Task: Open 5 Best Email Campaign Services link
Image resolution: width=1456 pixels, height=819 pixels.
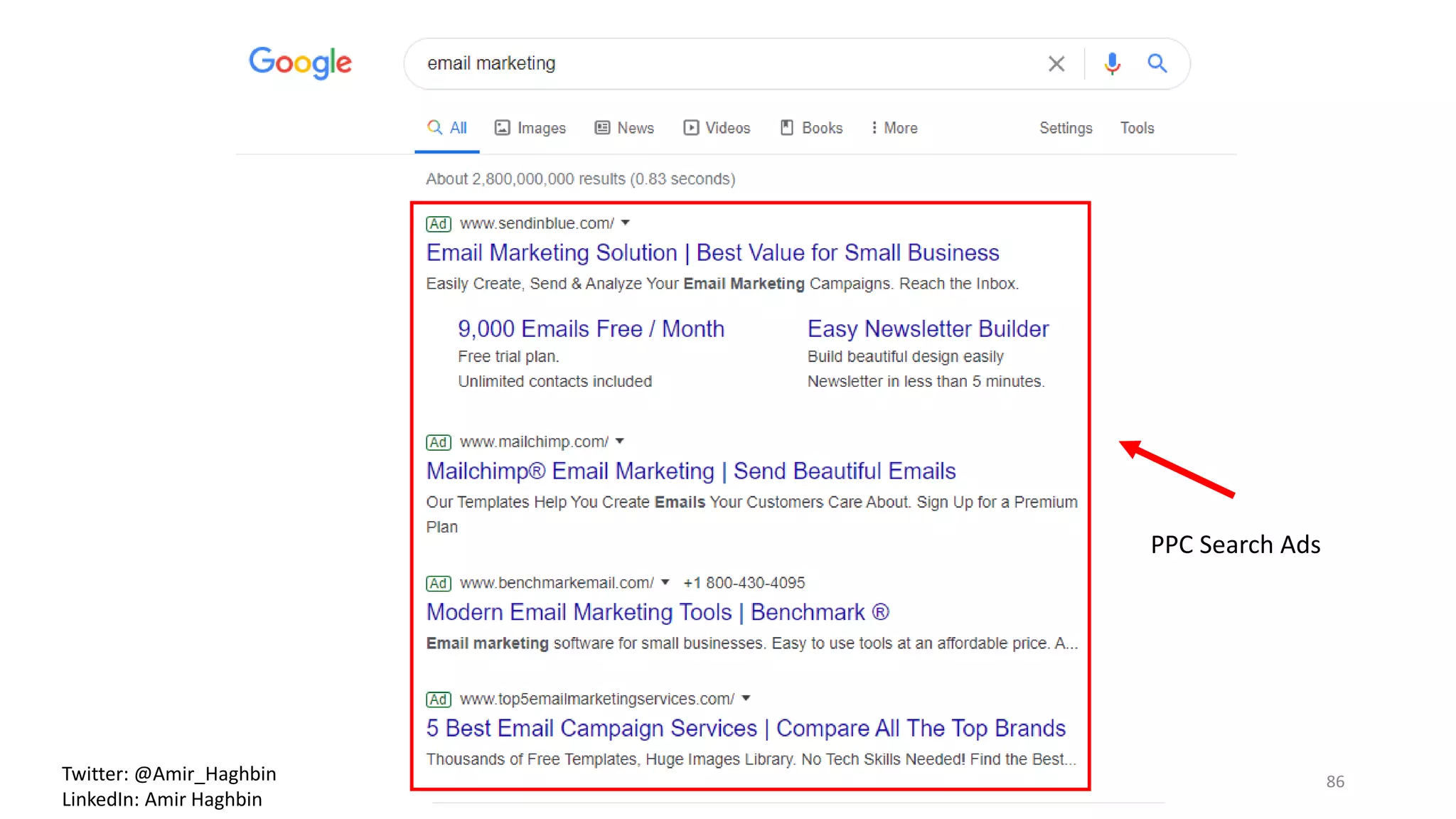Action: pyautogui.click(x=746, y=728)
